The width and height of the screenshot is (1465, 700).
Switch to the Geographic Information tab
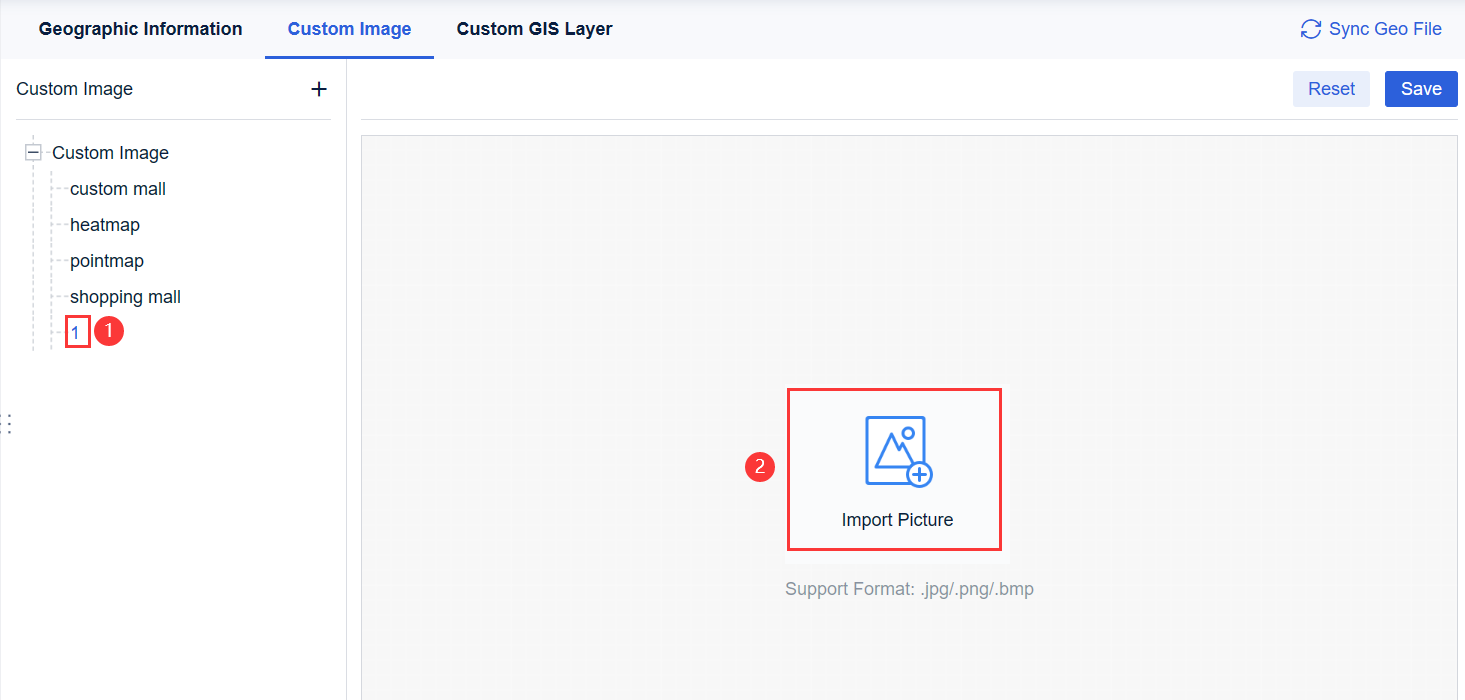pos(140,29)
